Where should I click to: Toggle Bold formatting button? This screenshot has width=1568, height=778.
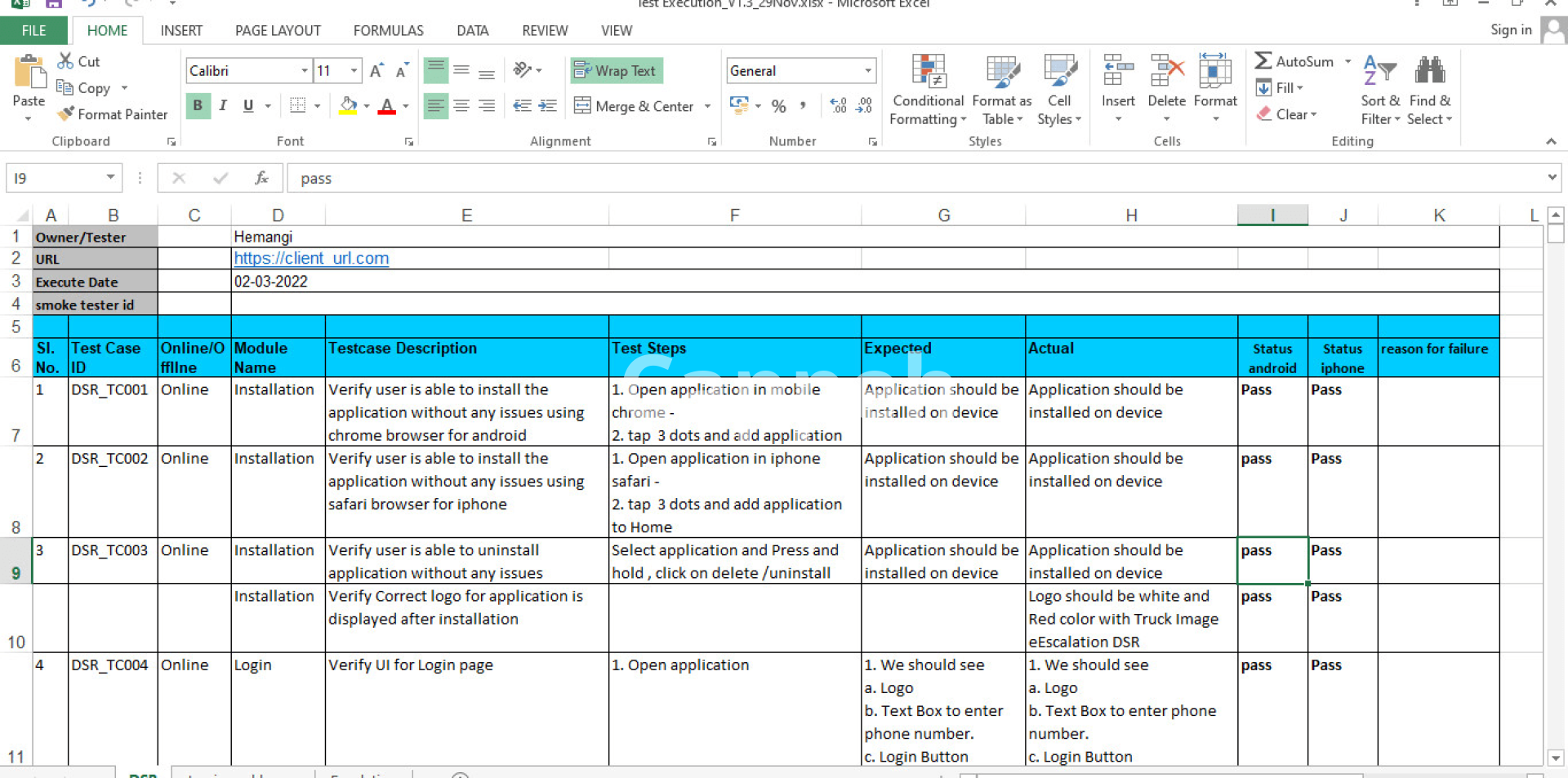[x=198, y=106]
